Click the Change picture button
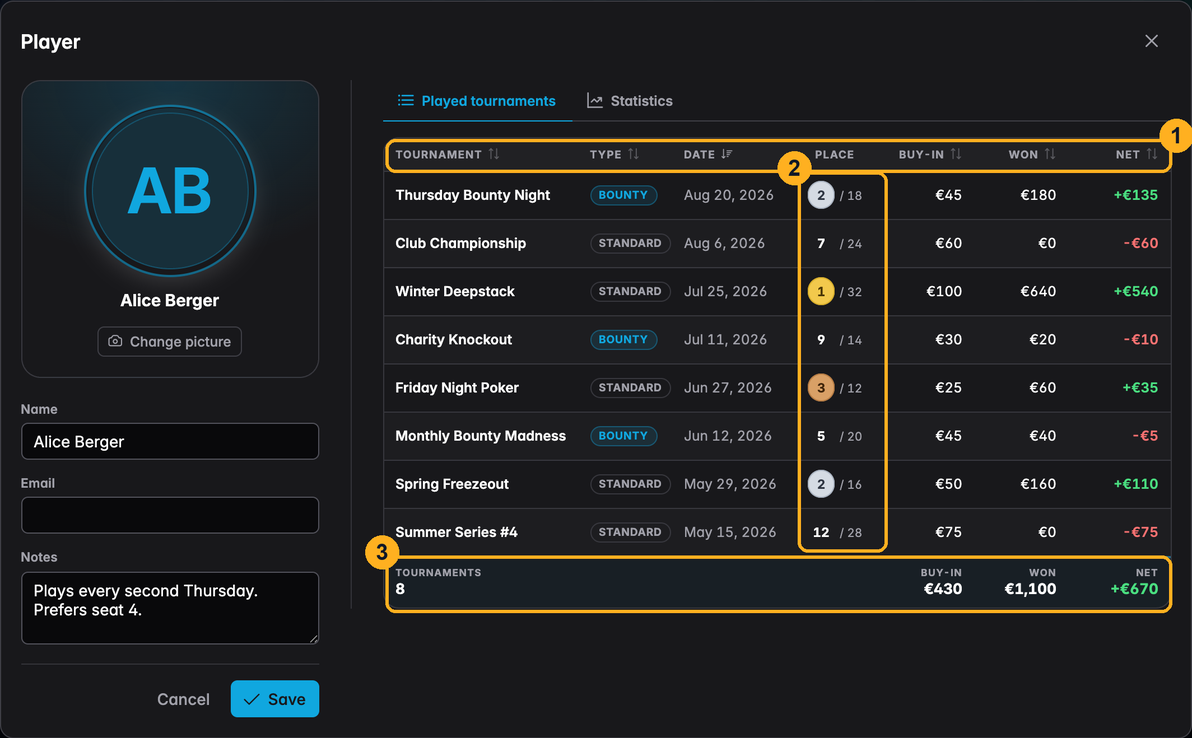1192x738 pixels. pyautogui.click(x=170, y=341)
